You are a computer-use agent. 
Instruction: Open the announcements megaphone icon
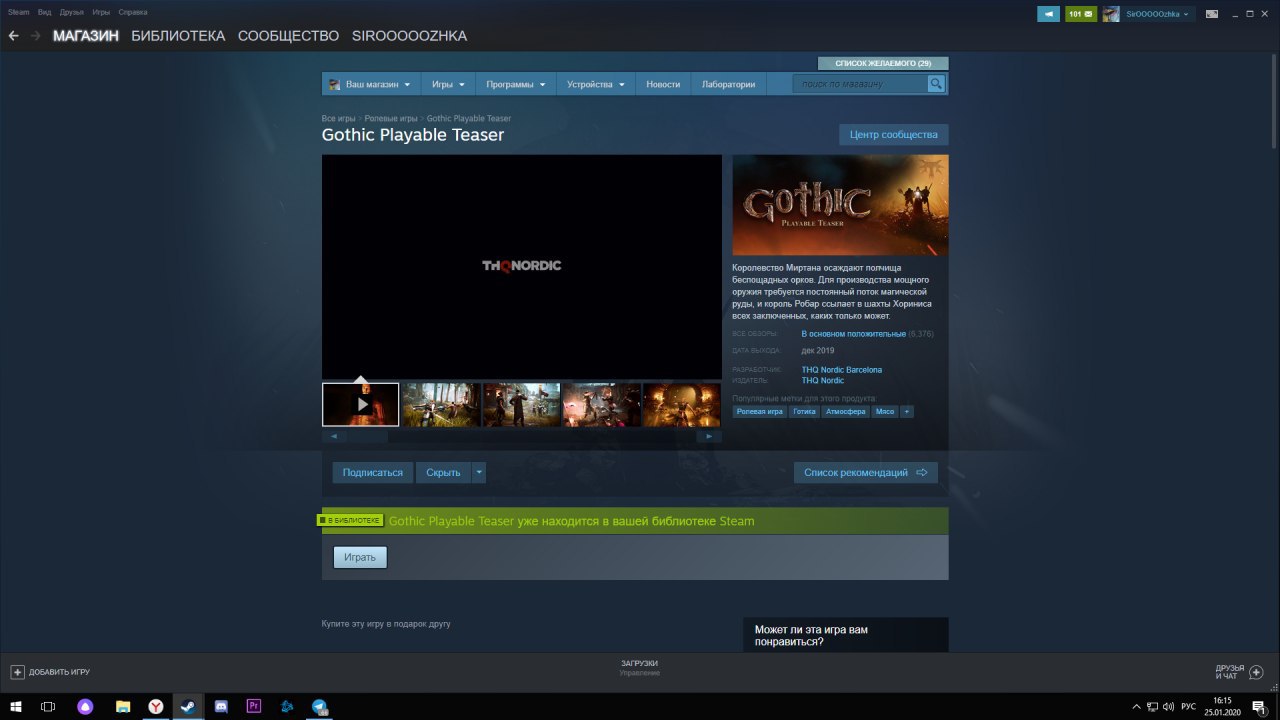point(1048,14)
